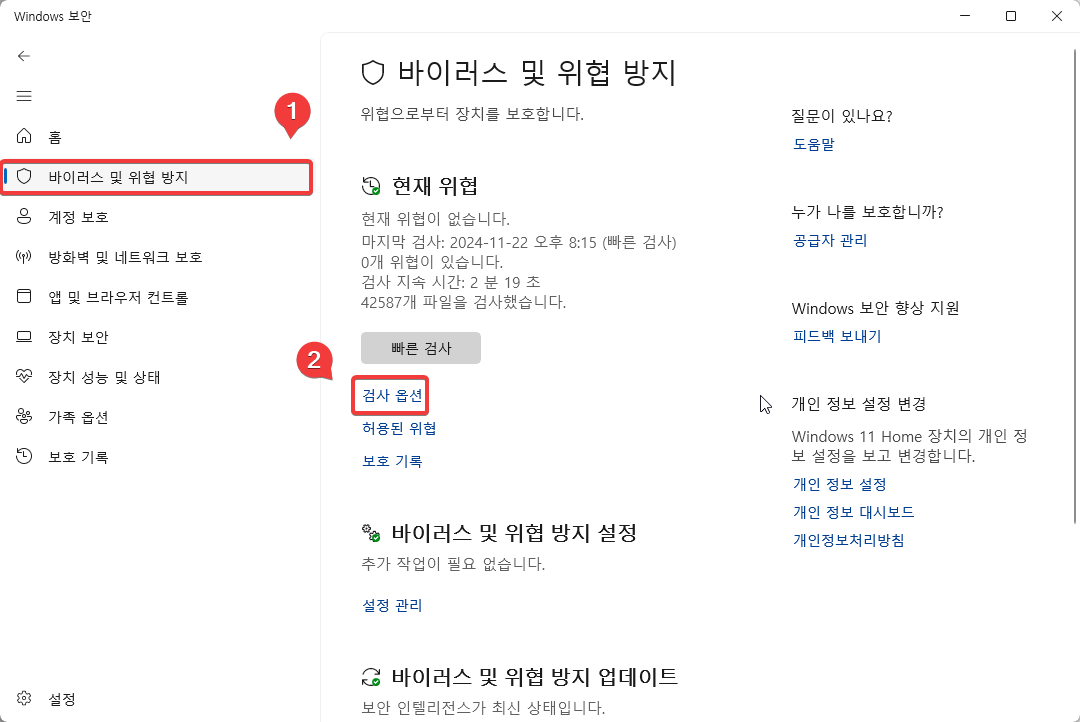
Task: View 허용된 위협 allowed threats
Action: pyautogui.click(x=398, y=428)
